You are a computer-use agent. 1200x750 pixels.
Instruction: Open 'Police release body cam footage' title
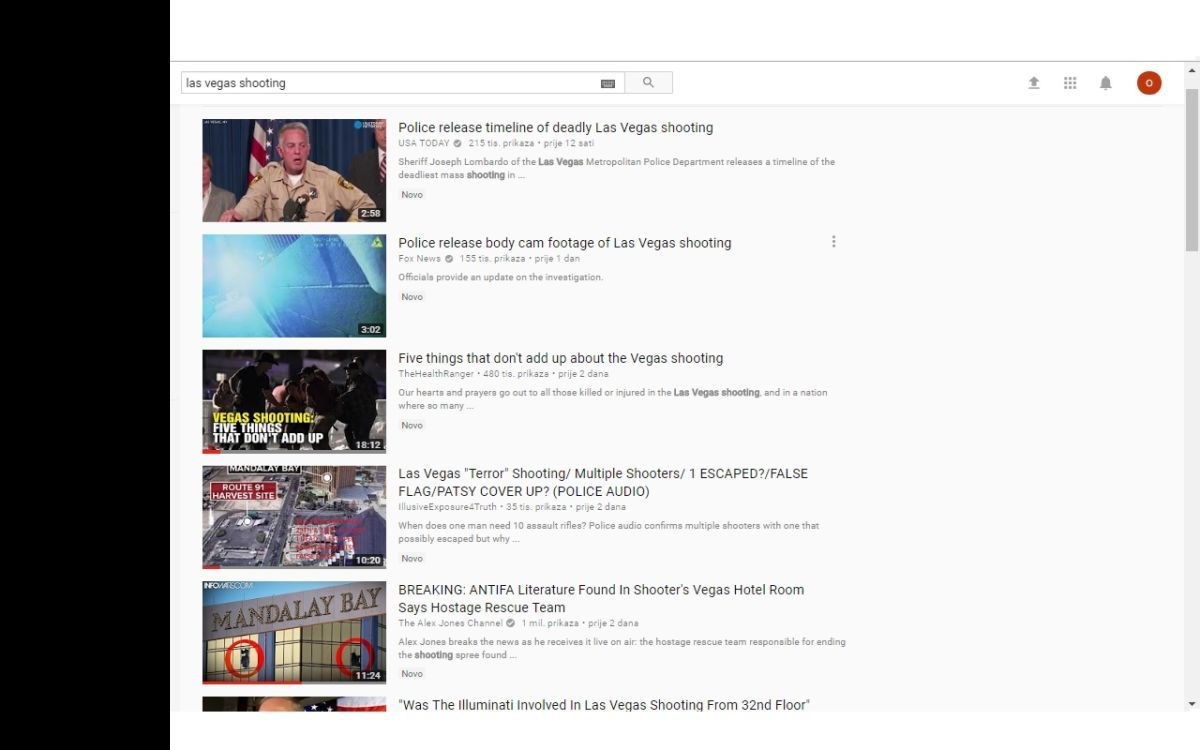coord(565,243)
